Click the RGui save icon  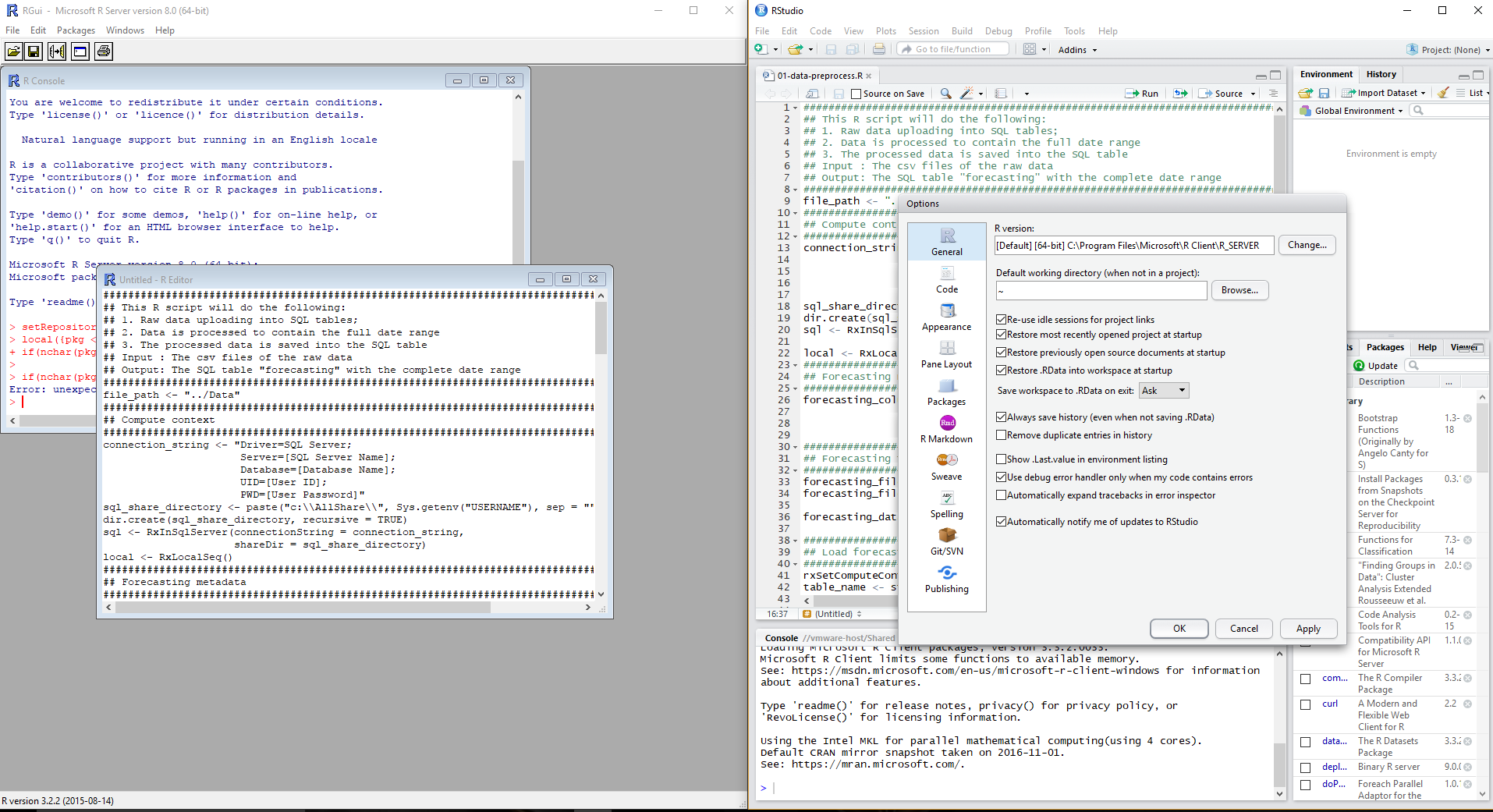coord(34,51)
